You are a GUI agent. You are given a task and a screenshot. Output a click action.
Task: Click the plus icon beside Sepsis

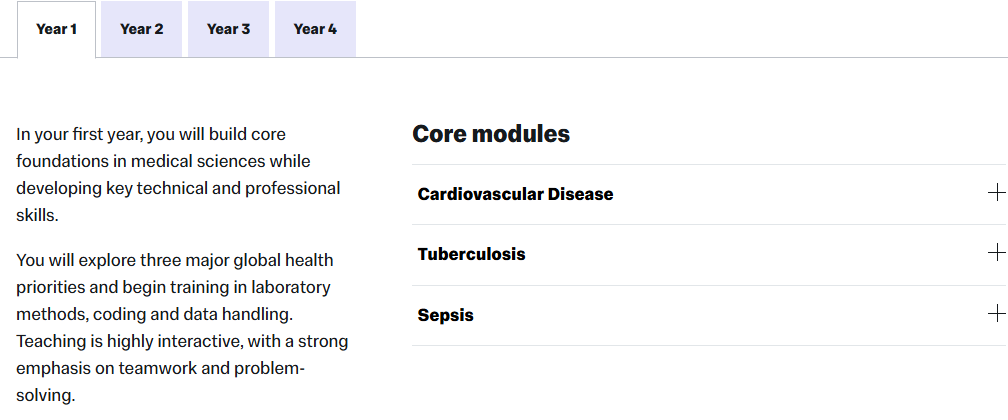995,314
